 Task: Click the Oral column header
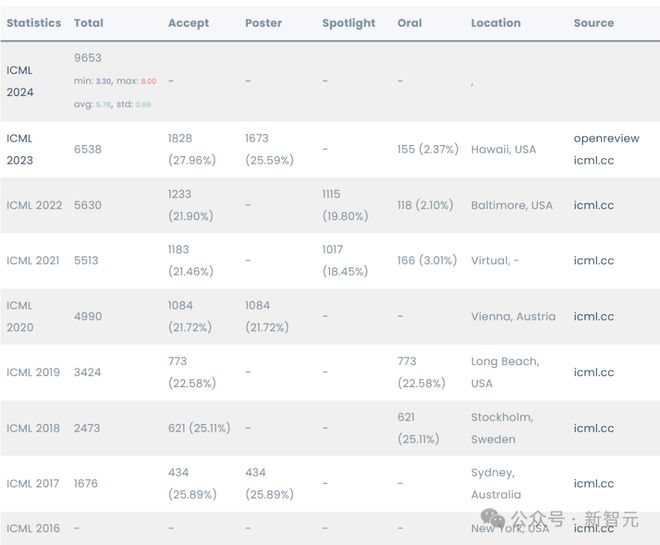point(409,23)
